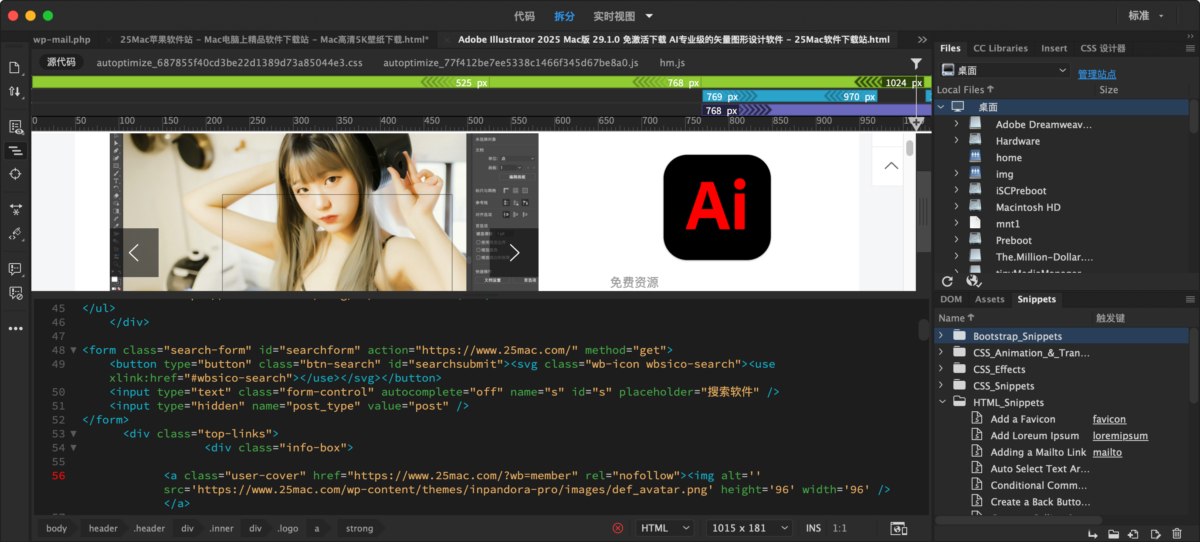Open Files panel group options menu
The width and height of the screenshot is (1200, 542).
point(1189,48)
